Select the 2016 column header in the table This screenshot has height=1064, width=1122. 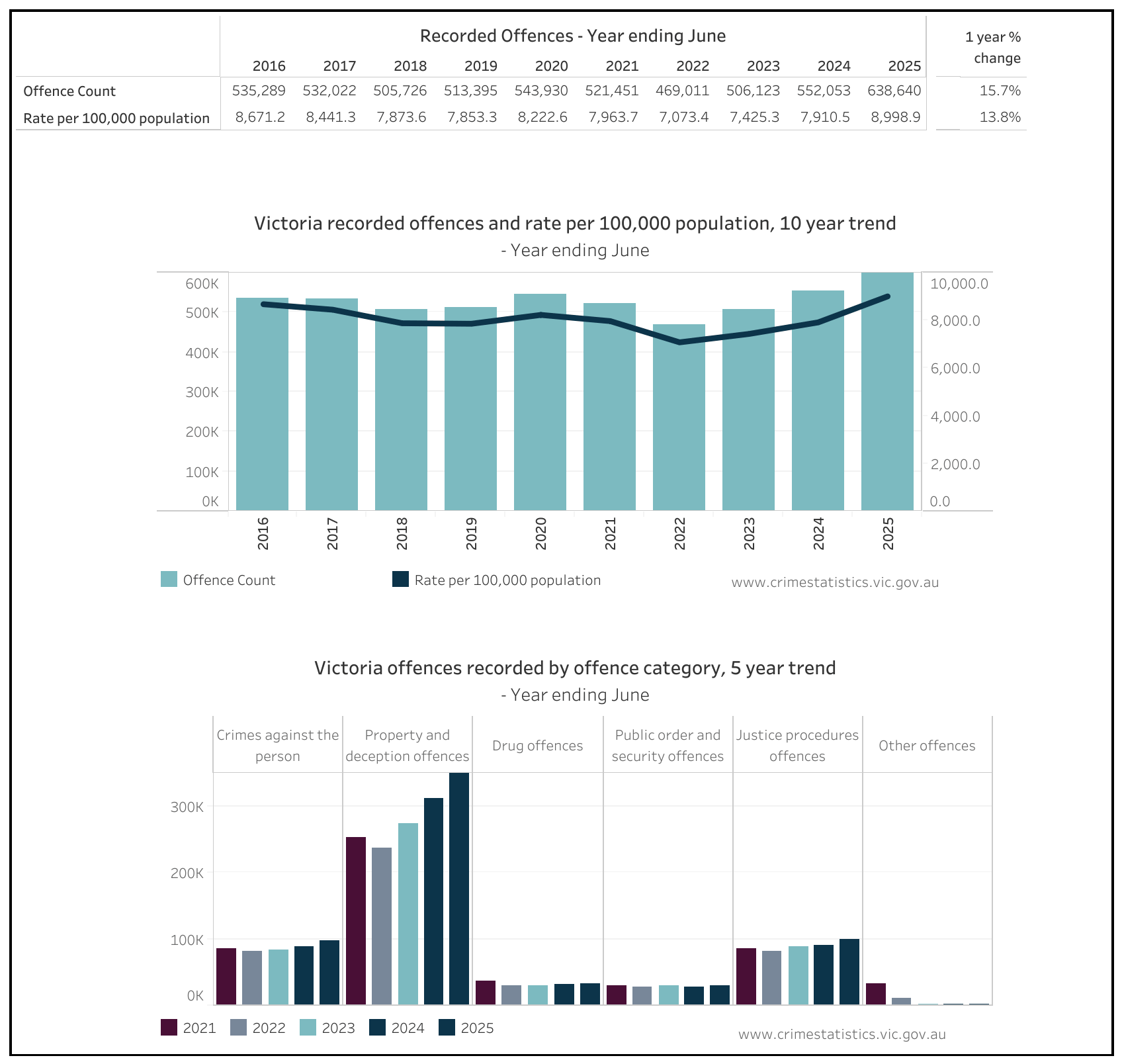(269, 66)
